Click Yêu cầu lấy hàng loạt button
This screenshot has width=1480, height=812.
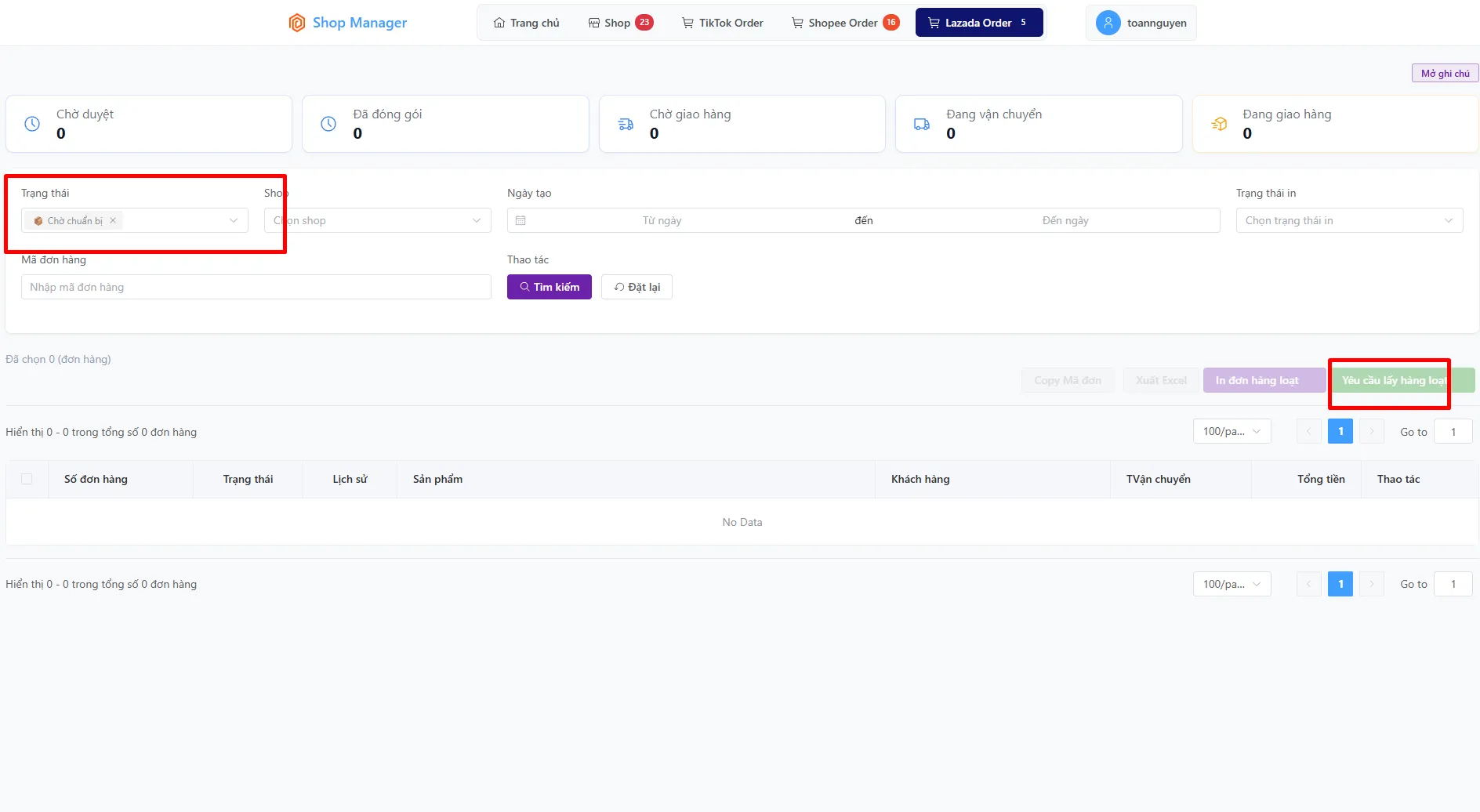(1403, 380)
